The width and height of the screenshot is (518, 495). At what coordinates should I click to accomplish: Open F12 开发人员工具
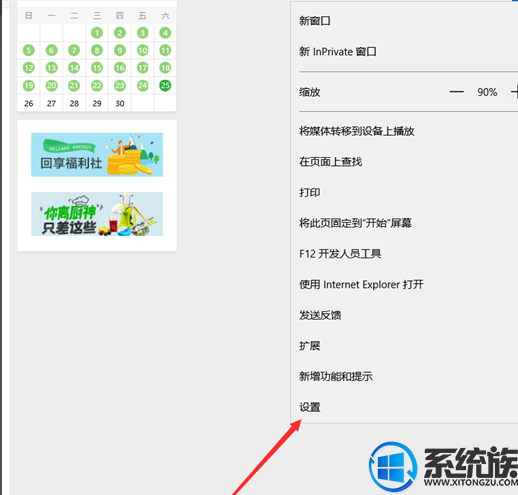(x=404, y=254)
